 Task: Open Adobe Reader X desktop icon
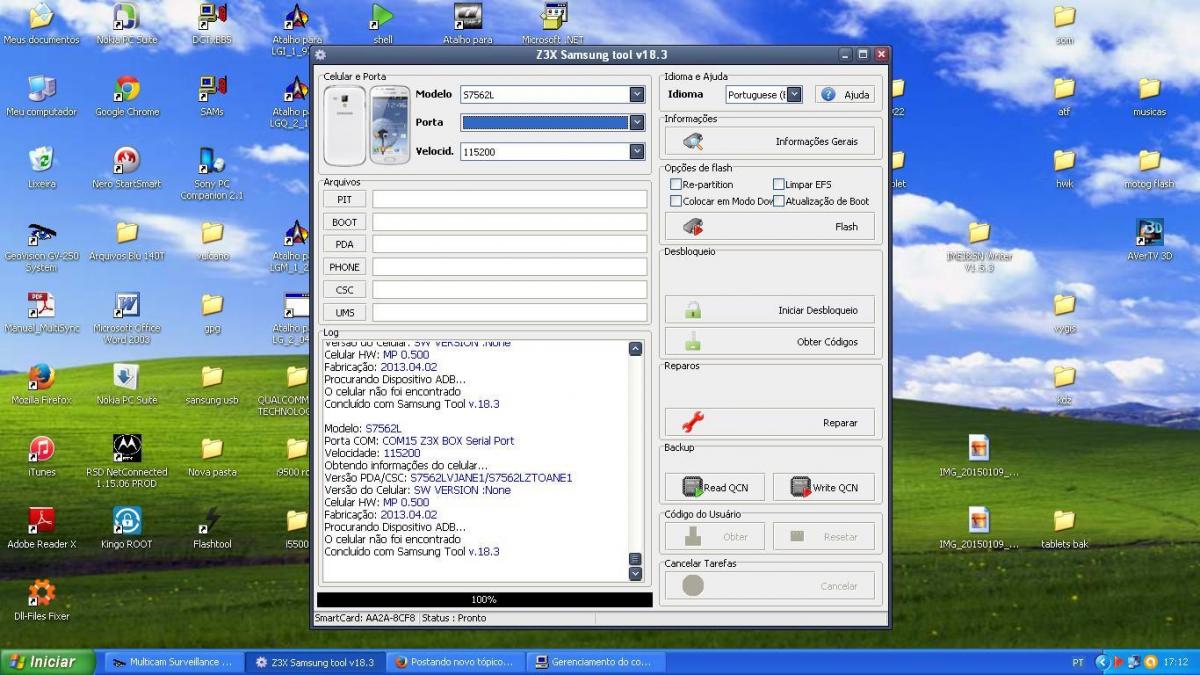click(41, 528)
